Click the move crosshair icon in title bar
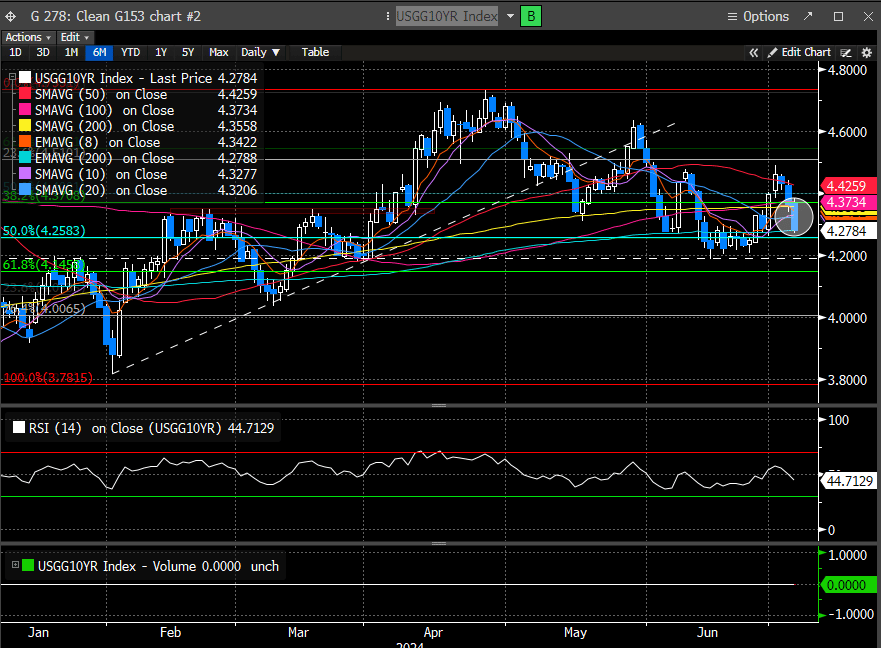Screen dimensions: 881x648 pos(11,16)
